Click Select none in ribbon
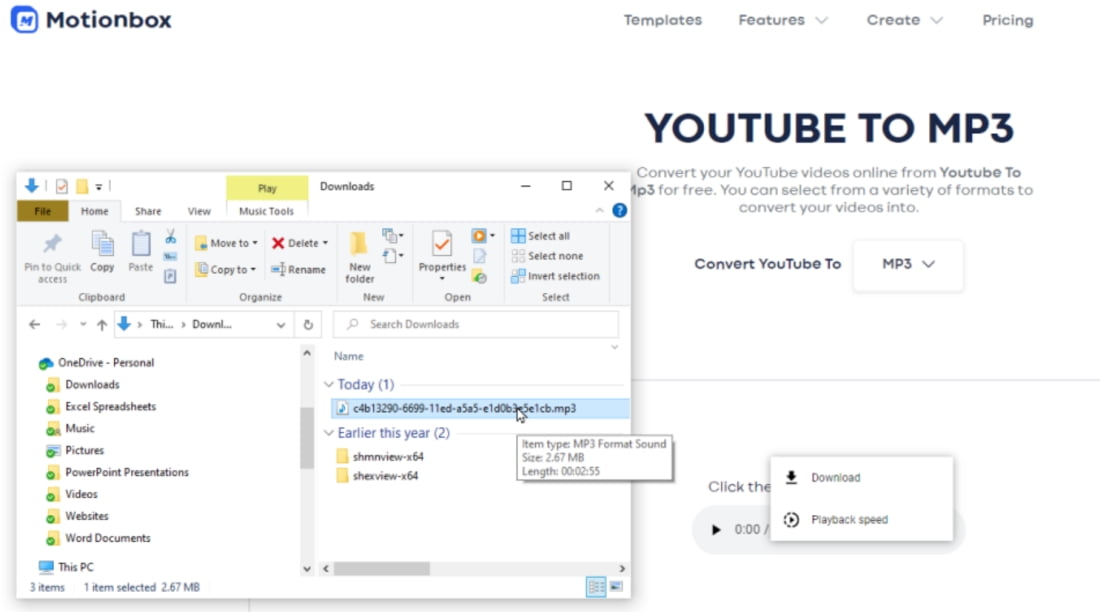Image resolution: width=1100 pixels, height=612 pixels. click(x=548, y=256)
